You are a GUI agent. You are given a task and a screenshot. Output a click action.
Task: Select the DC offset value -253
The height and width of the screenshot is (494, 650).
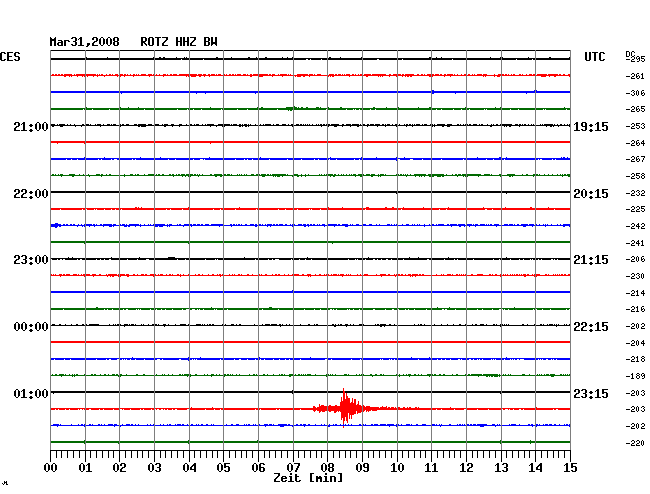[635, 126]
